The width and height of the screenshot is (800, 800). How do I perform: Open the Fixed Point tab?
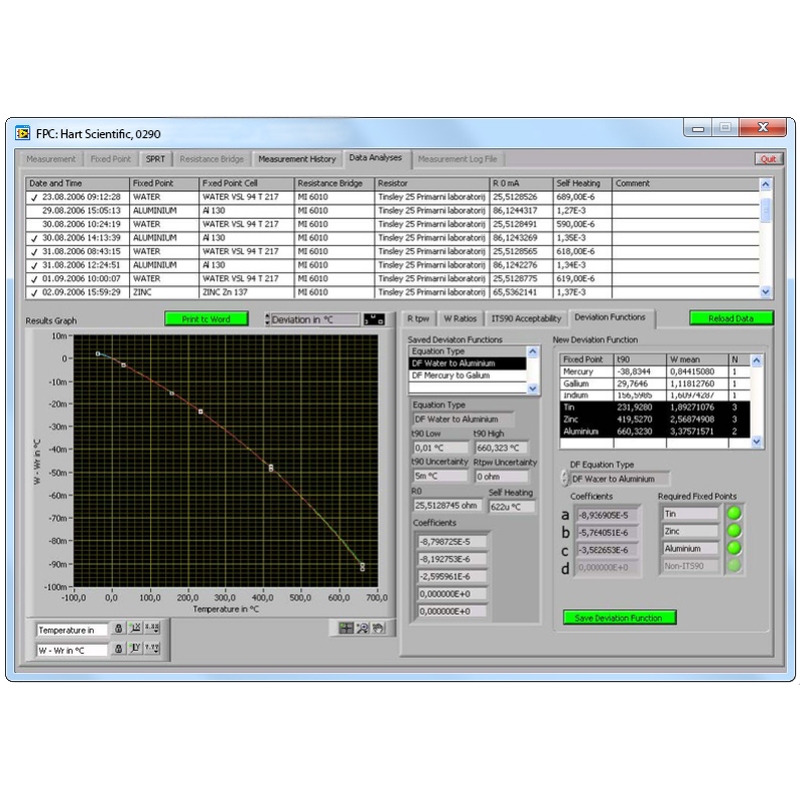pos(110,159)
